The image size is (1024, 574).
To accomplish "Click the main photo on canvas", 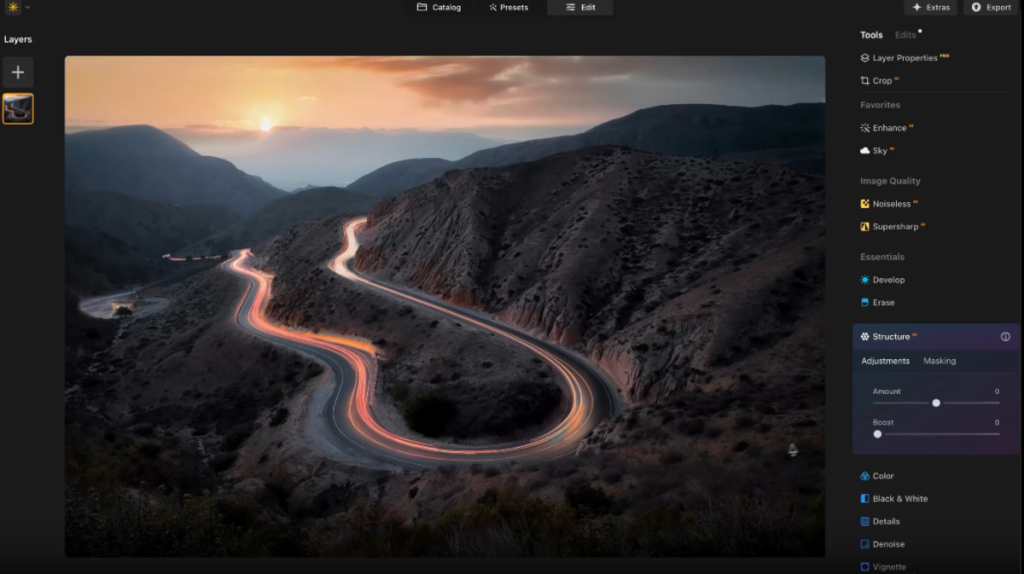I will [x=445, y=306].
